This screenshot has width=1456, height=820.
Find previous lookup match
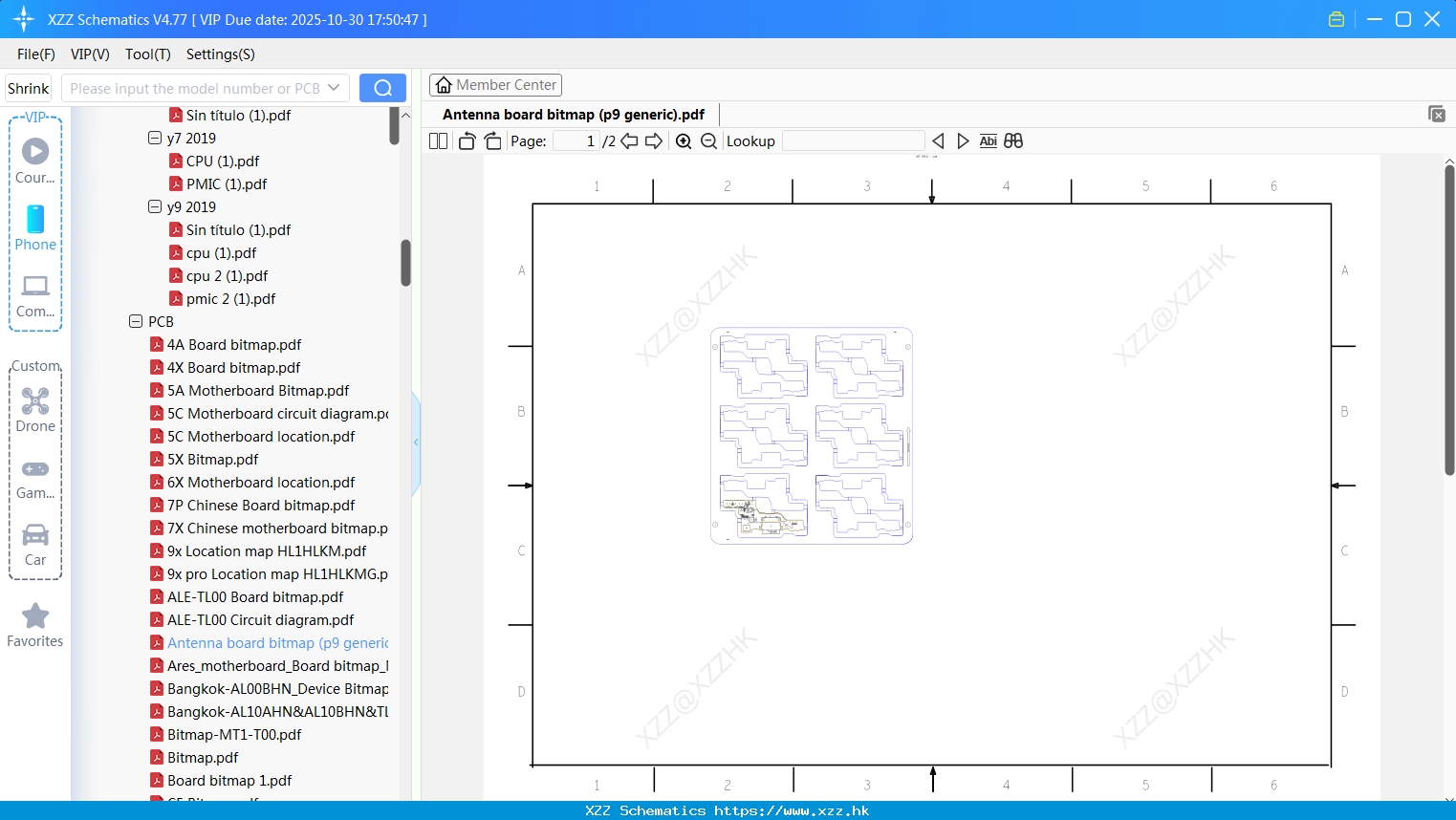938,141
